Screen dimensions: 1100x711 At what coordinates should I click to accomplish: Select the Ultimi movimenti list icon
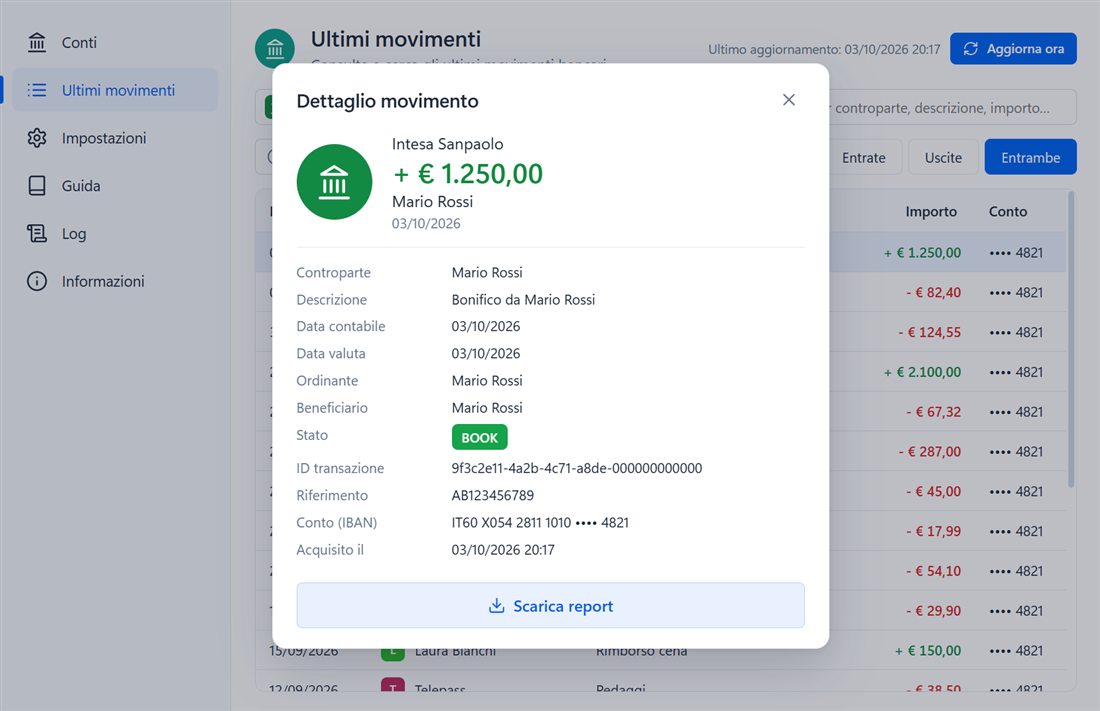pyautogui.click(x=36, y=91)
